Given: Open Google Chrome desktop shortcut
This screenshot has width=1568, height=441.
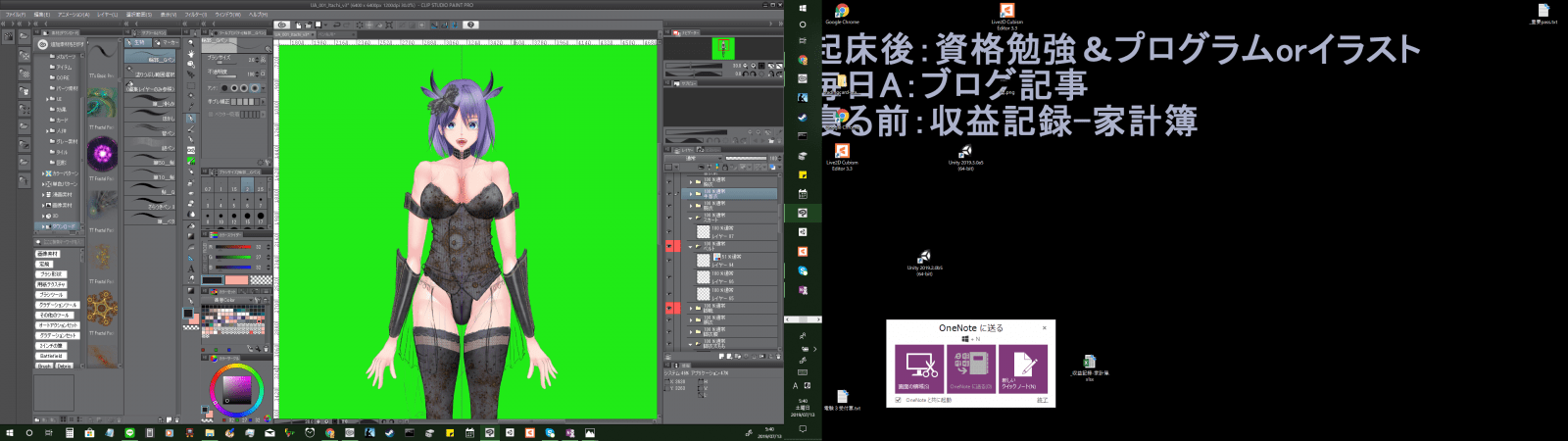Looking at the screenshot, I should (x=842, y=13).
